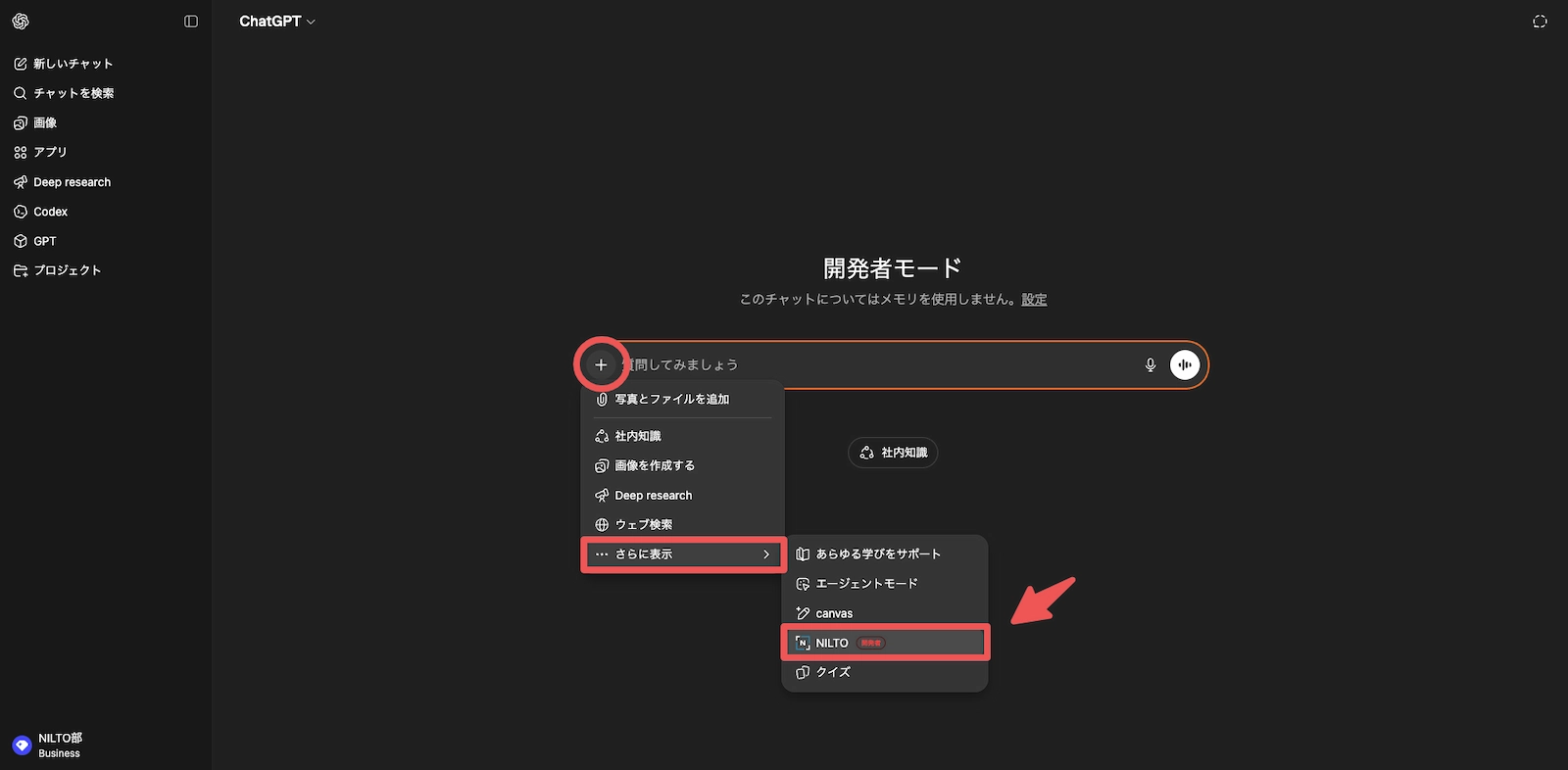This screenshot has width=1568, height=770.
Task: Select エージェントモード option
Action: [x=866, y=584]
